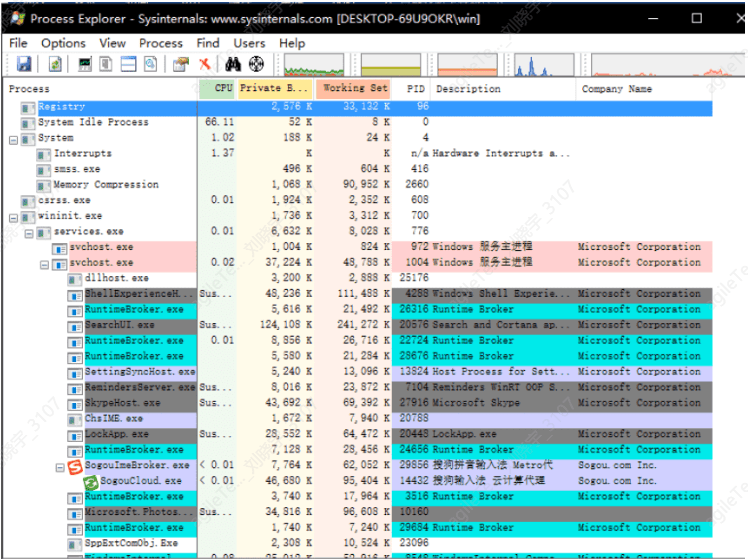This screenshot has height=560, width=748.
Task: Click the SogouImeBroker.exe red S icon
Action: point(75,466)
